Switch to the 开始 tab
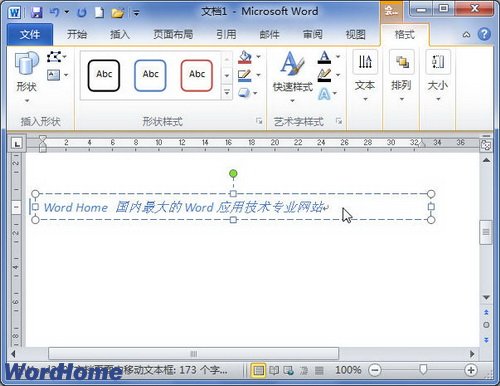Image resolution: width=500 pixels, height=386 pixels. (x=77, y=34)
